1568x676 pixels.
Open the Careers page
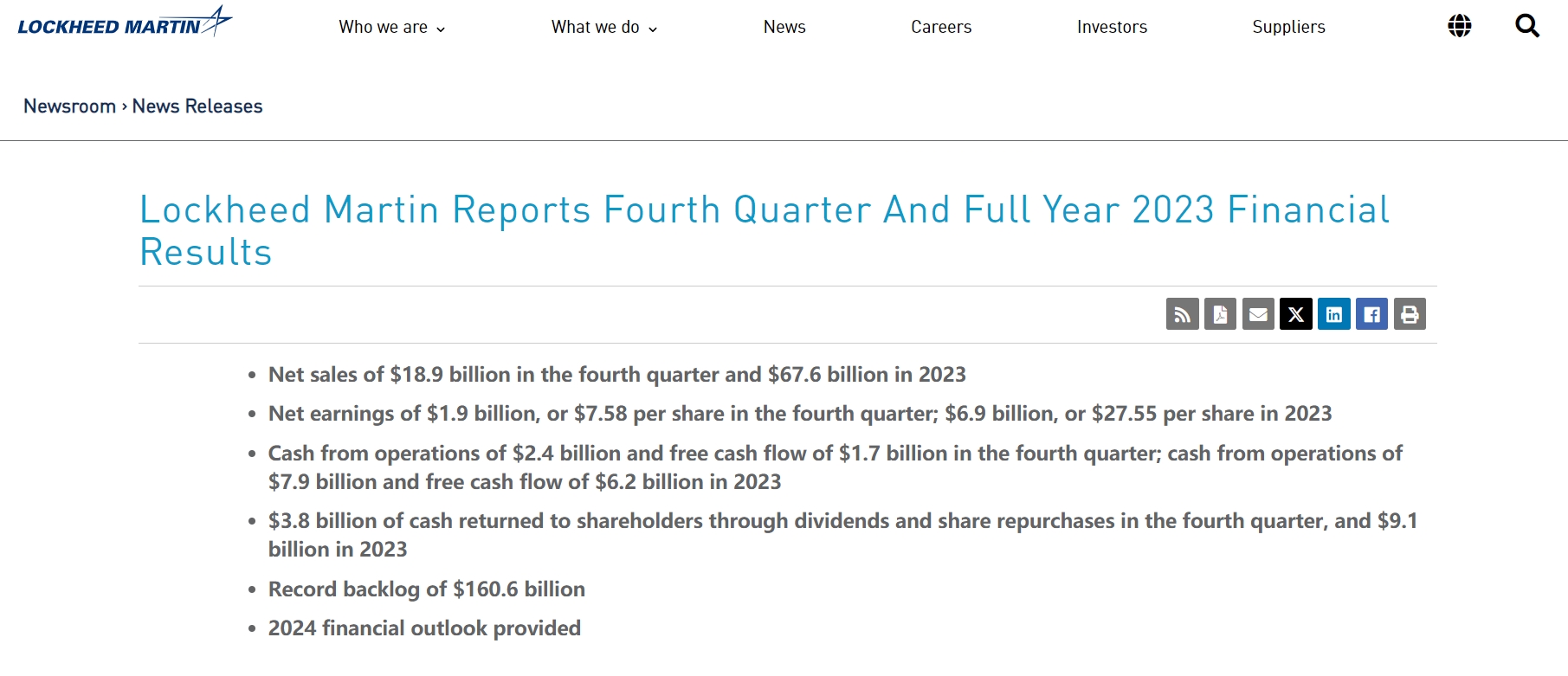[941, 27]
